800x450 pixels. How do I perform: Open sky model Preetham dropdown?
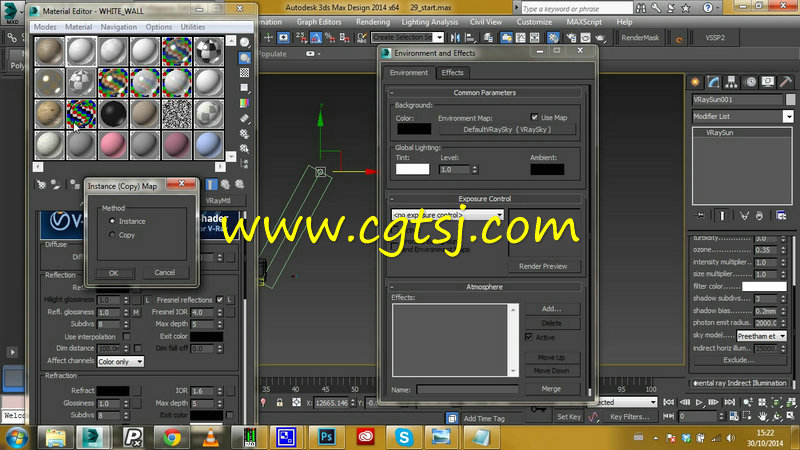(762, 336)
